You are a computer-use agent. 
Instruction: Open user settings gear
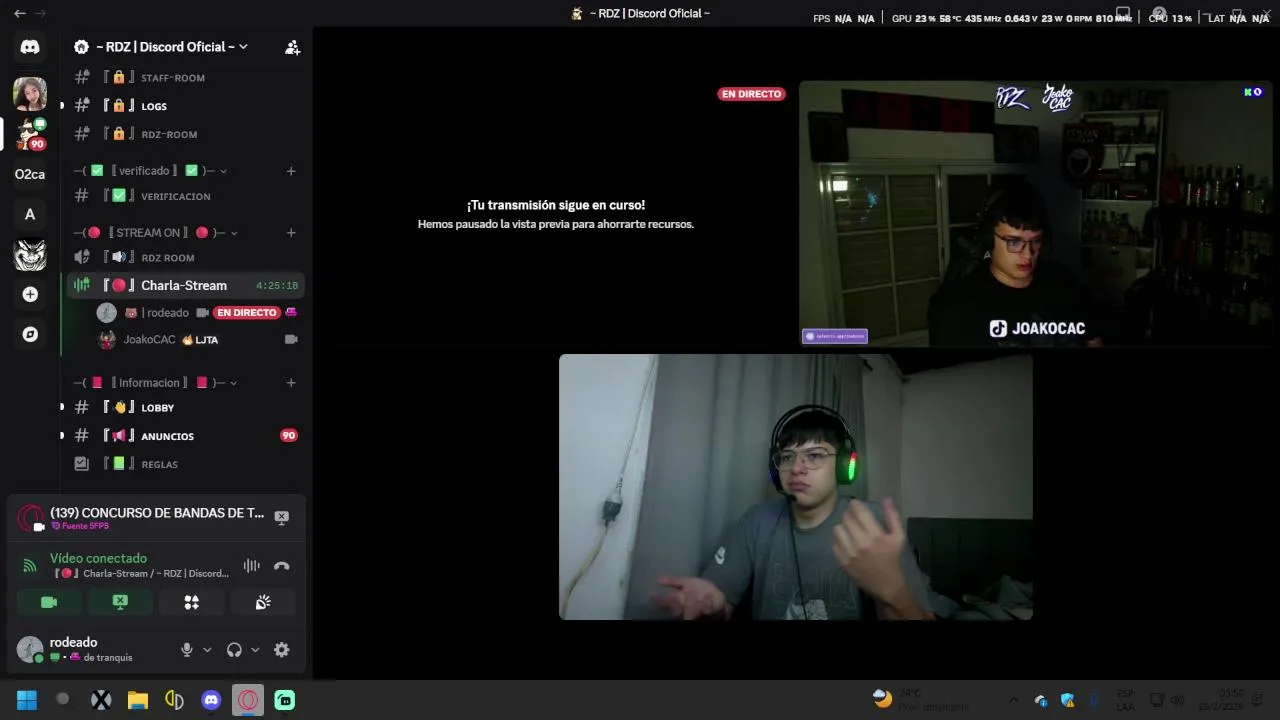(x=282, y=650)
